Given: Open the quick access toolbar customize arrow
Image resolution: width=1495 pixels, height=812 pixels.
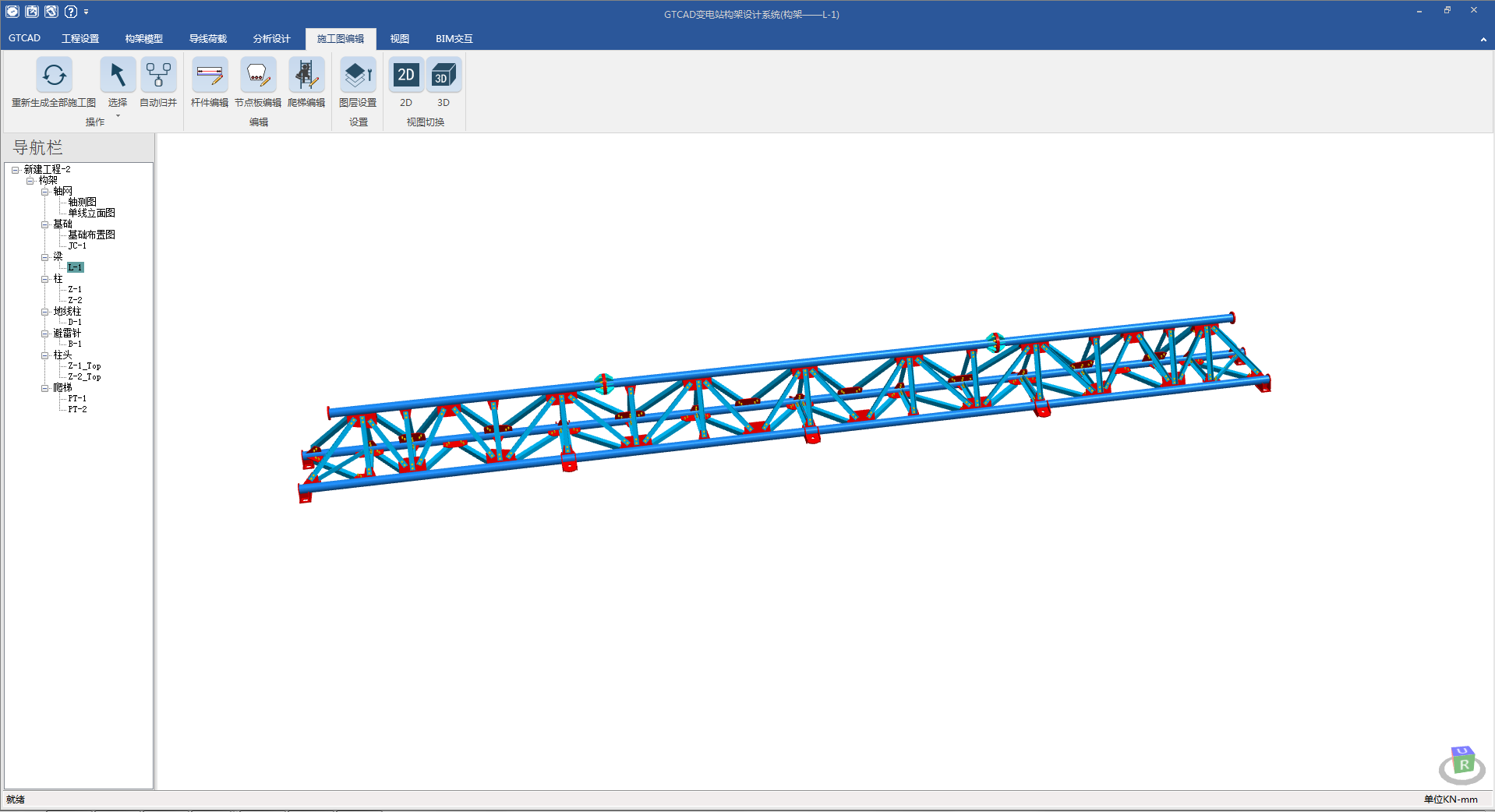Looking at the screenshot, I should [87, 12].
